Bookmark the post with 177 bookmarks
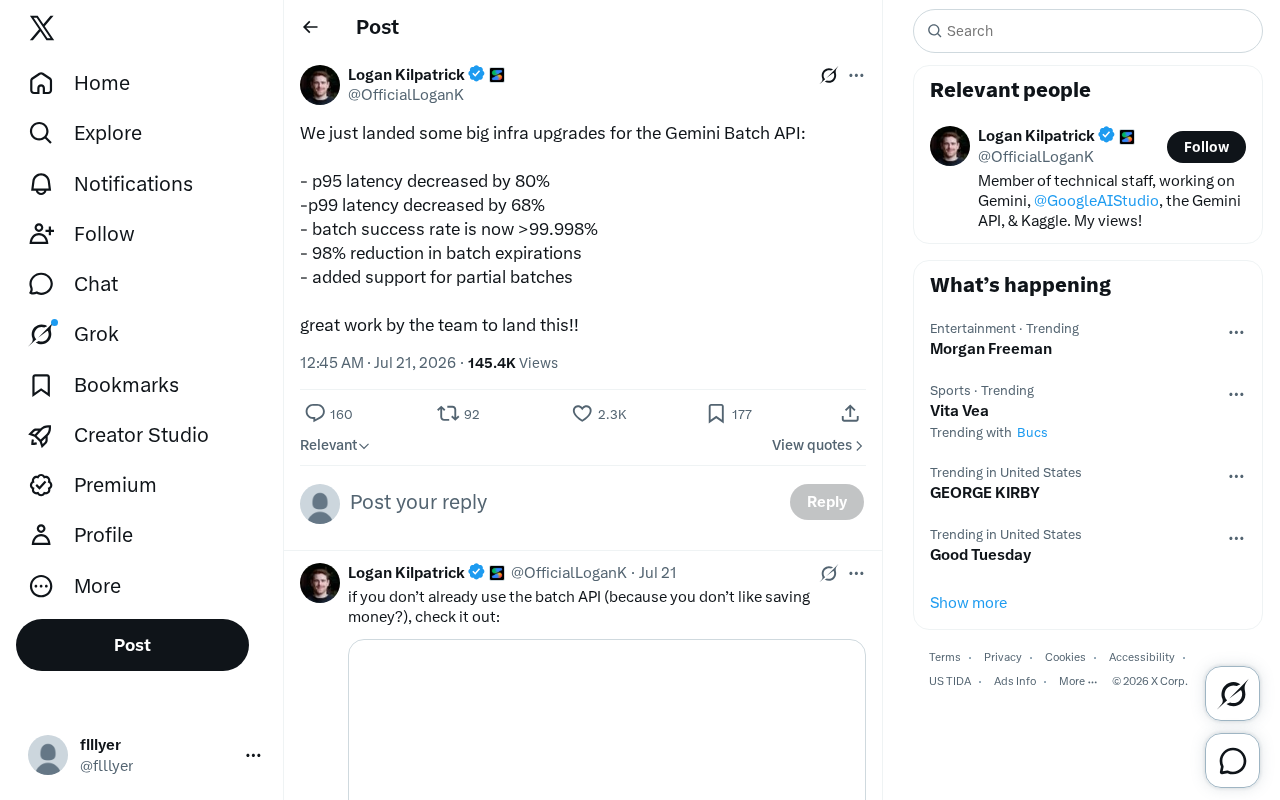The width and height of the screenshot is (1280, 800). [716, 413]
